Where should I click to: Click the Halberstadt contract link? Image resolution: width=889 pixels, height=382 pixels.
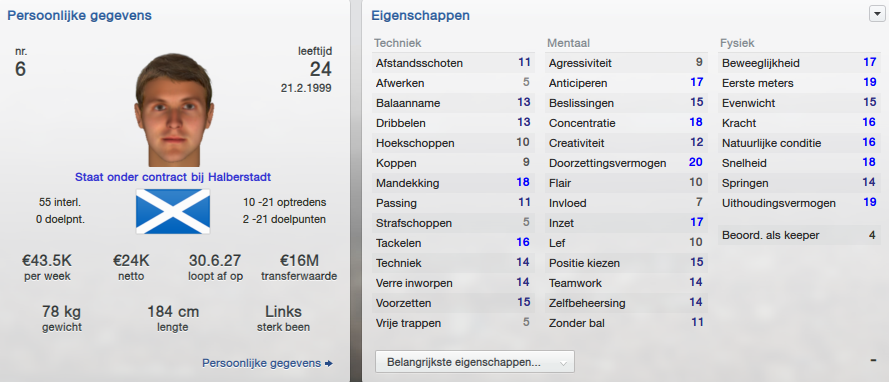coord(173,177)
